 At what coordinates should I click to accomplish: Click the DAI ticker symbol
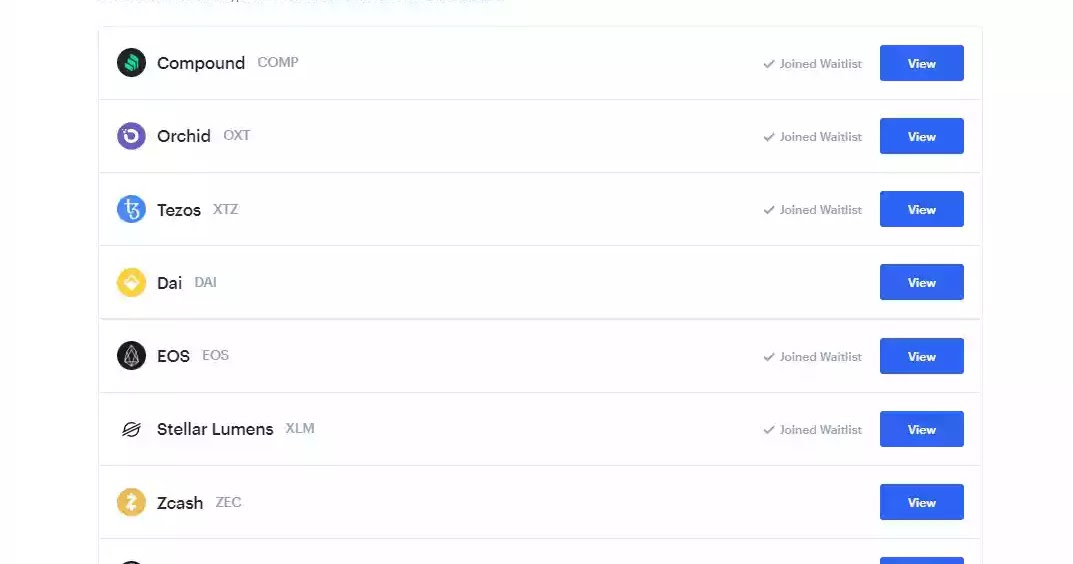(205, 282)
